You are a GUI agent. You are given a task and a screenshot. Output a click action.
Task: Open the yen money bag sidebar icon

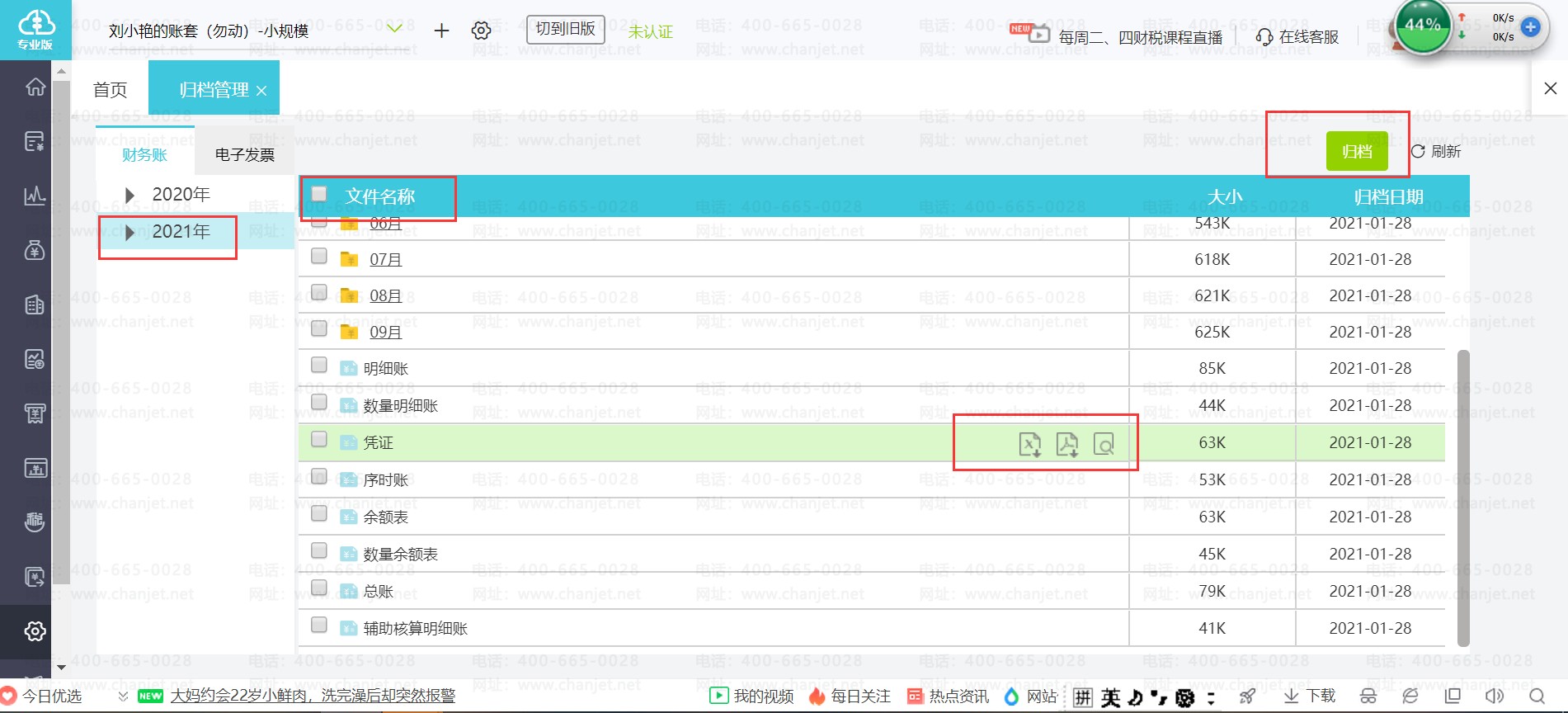(x=35, y=250)
